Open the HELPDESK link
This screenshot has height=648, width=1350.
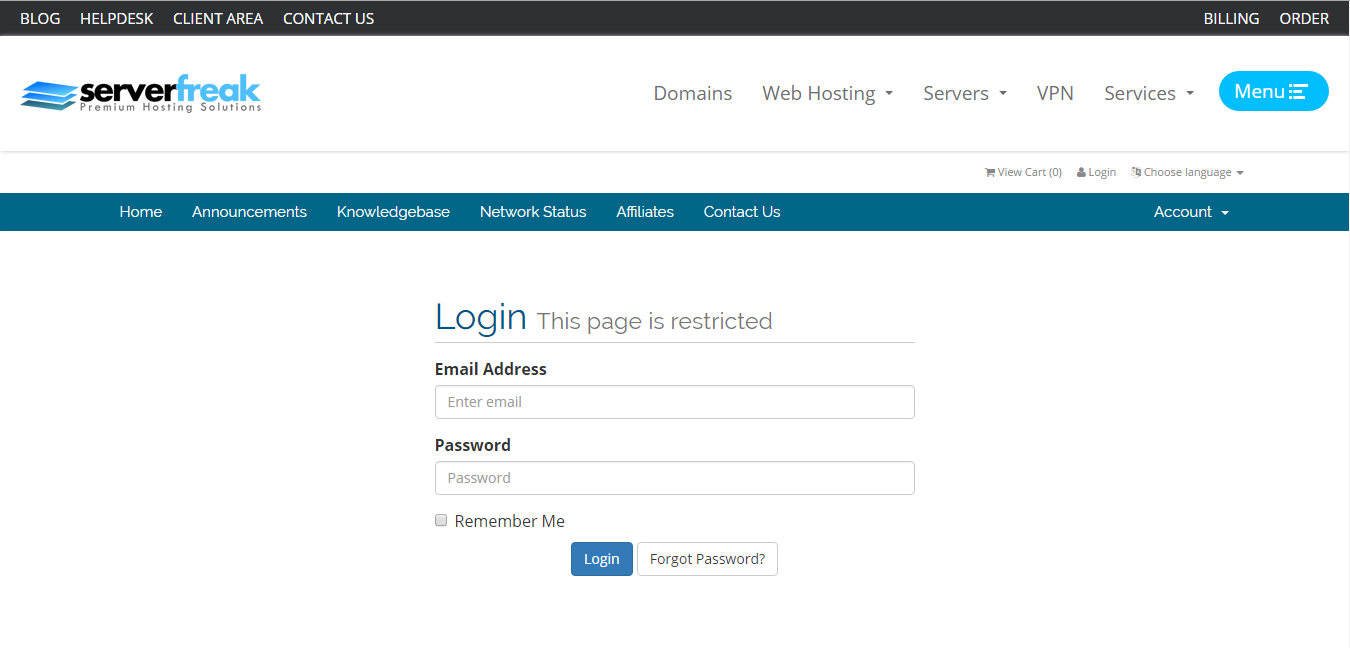click(x=116, y=18)
